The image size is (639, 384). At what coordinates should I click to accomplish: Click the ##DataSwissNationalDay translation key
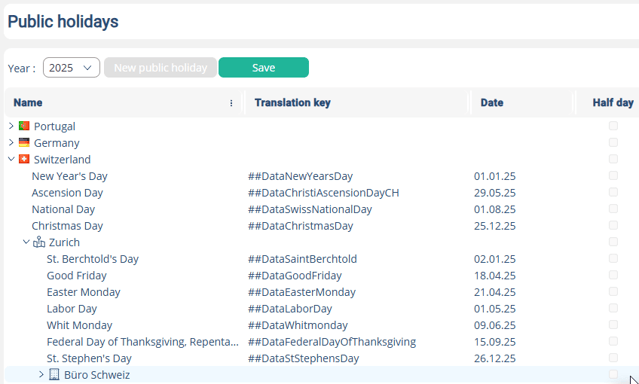point(310,209)
